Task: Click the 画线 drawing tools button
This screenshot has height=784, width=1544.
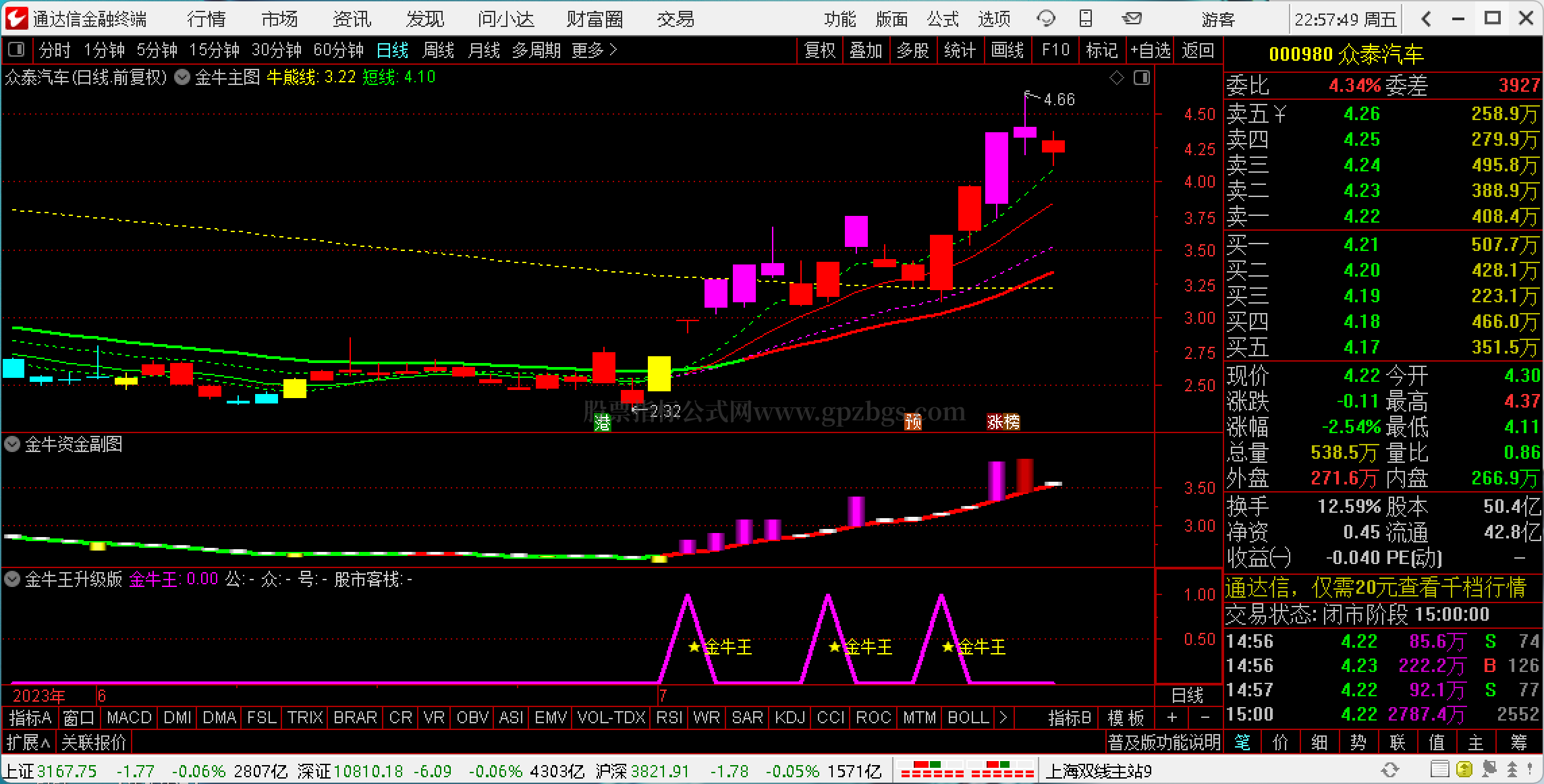Action: point(1008,50)
